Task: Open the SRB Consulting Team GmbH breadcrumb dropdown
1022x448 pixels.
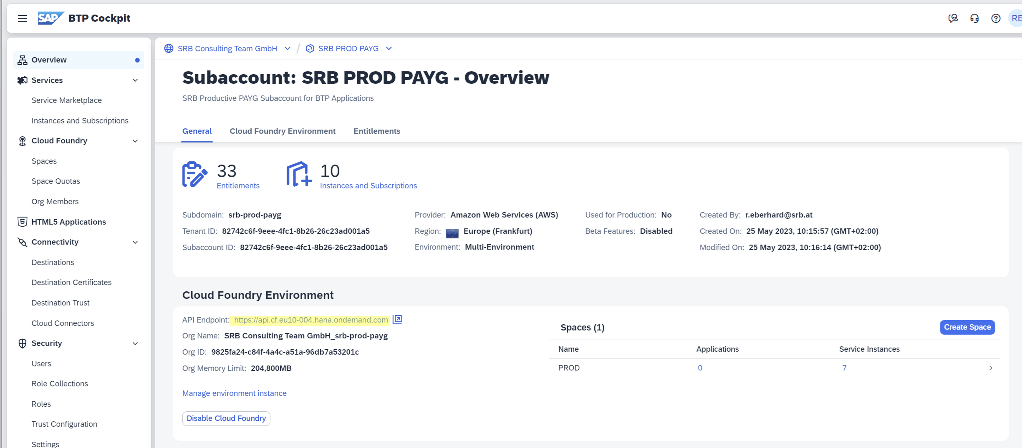Action: [x=288, y=48]
